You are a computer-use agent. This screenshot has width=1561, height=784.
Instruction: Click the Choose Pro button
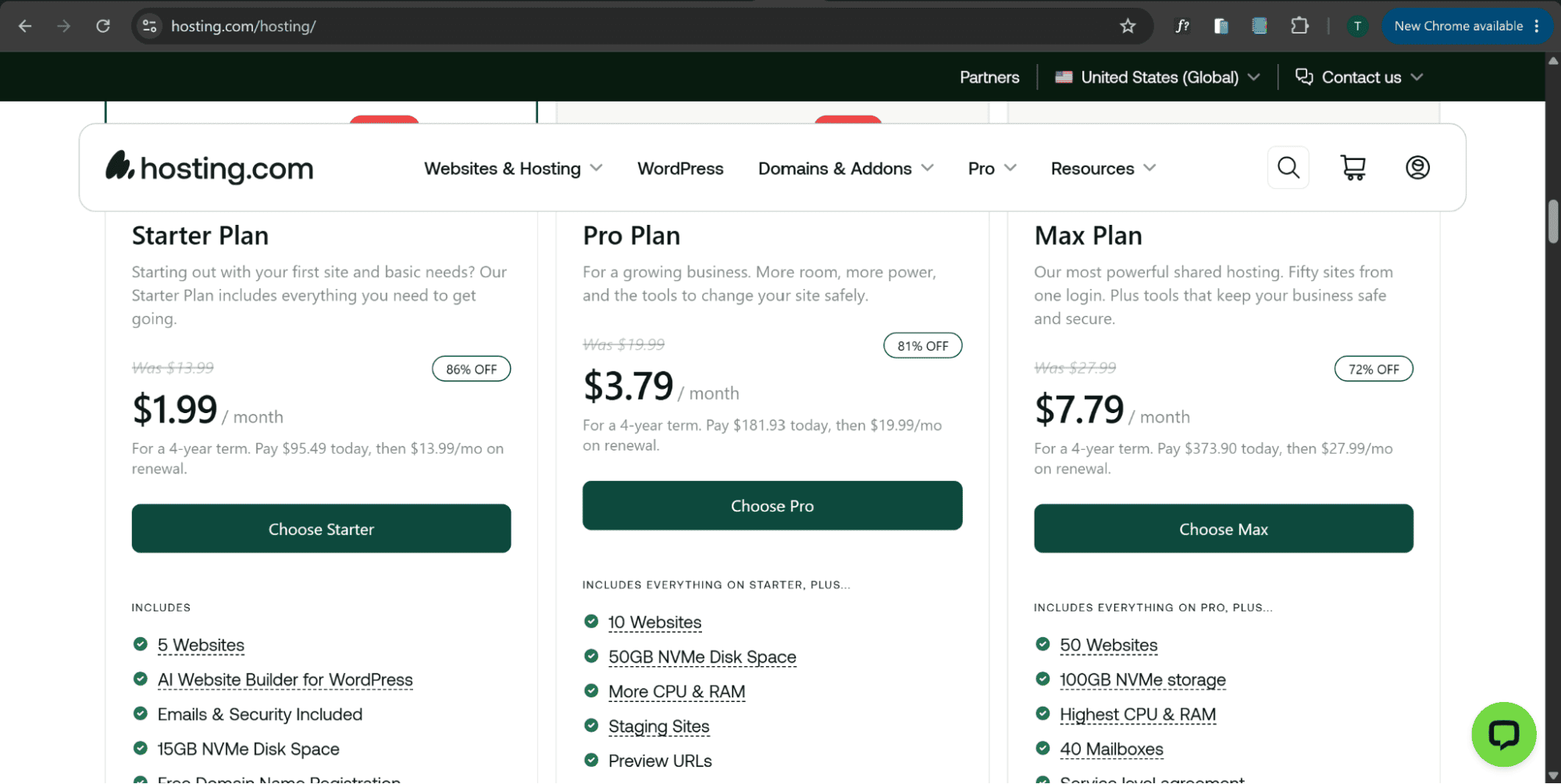click(772, 505)
